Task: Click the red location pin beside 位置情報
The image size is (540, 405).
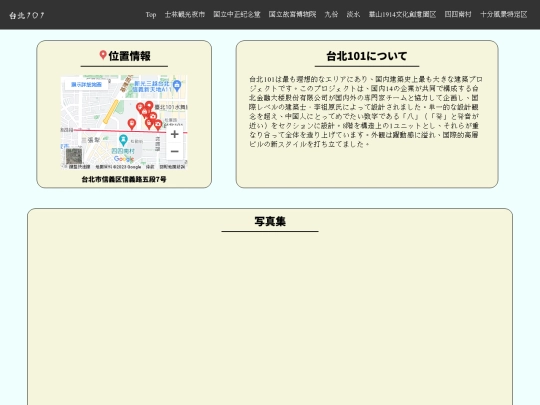Action: (x=103, y=55)
